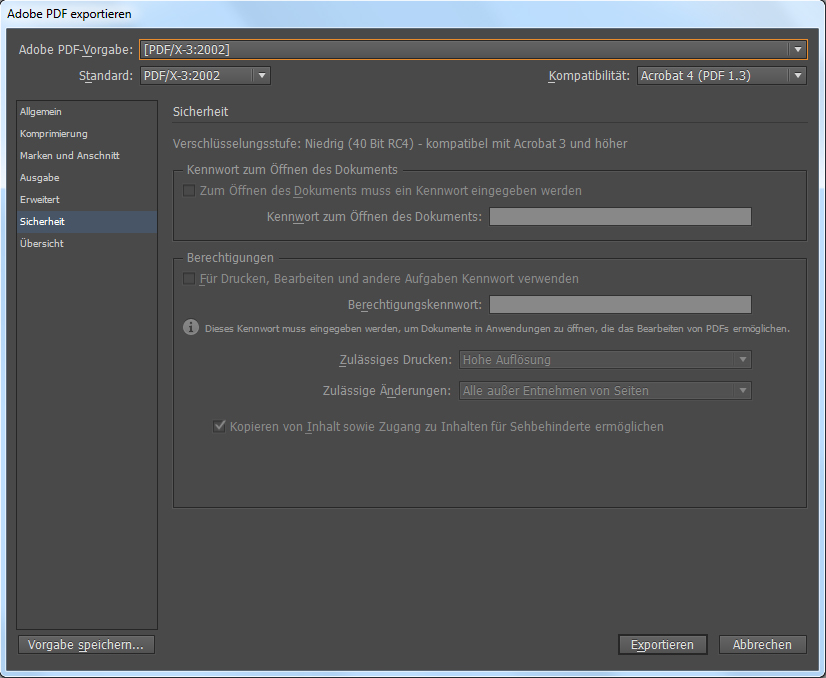
Task: Click Vorgabe speichern button
Action: click(x=86, y=645)
